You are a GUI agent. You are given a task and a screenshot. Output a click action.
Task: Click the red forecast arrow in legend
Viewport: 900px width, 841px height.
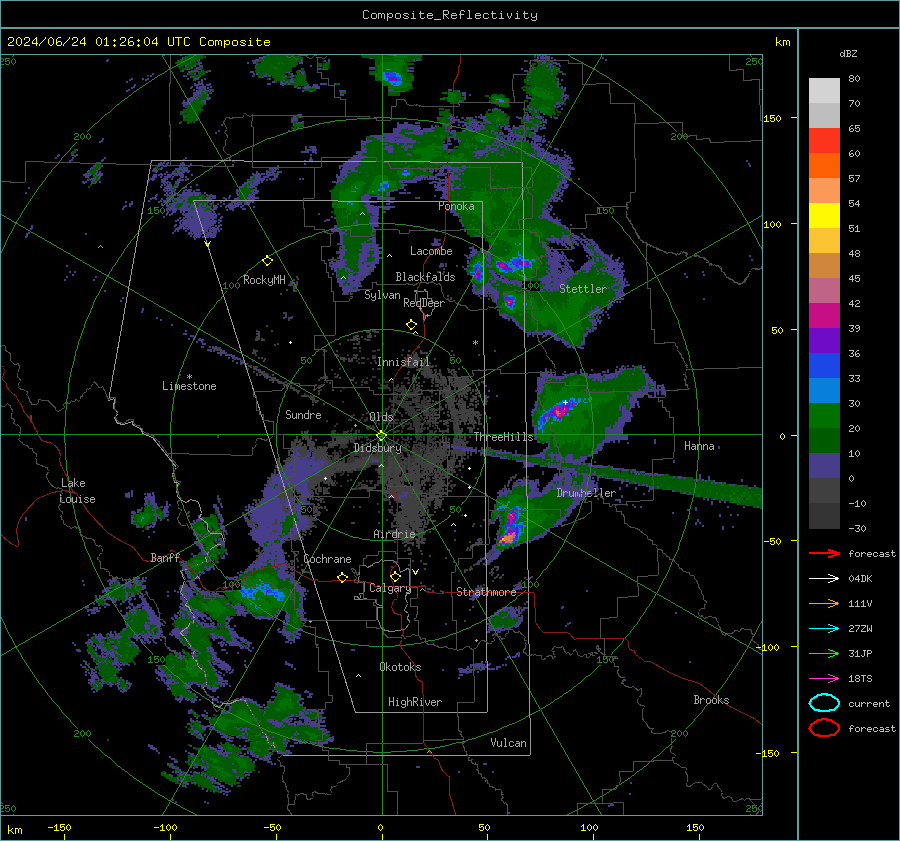824,553
